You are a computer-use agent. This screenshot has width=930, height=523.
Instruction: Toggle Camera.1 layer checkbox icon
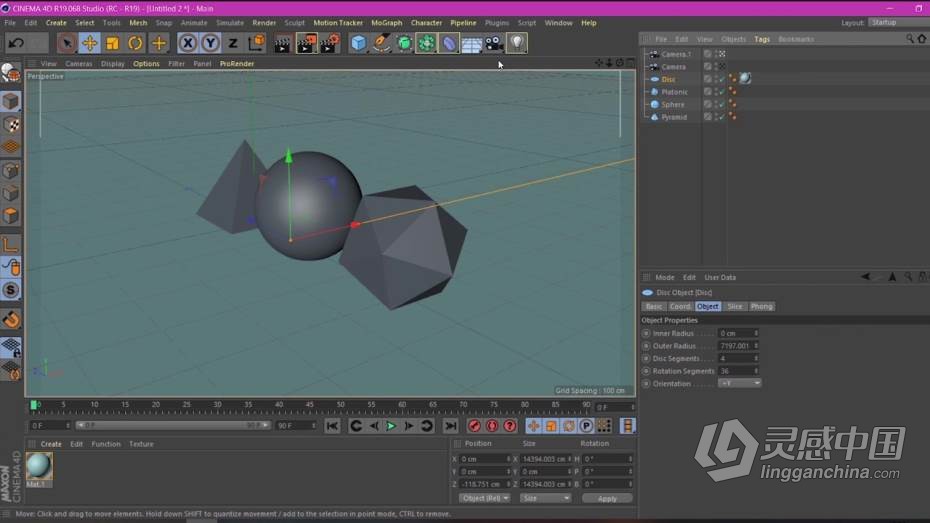tap(708, 54)
